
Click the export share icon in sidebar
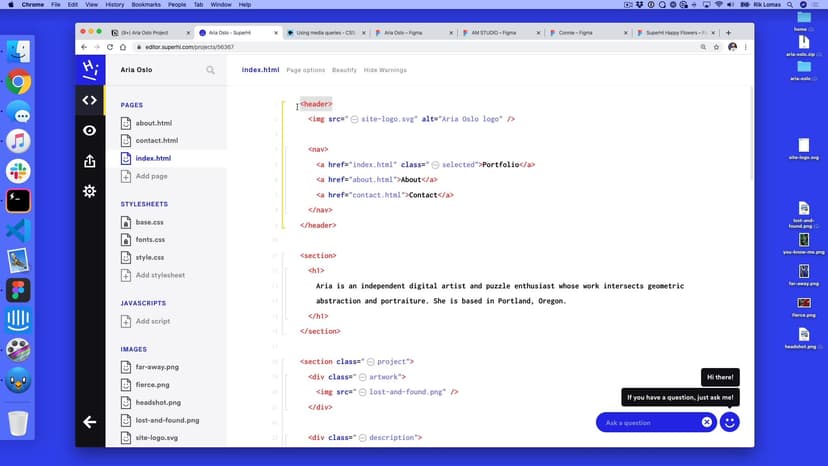click(90, 161)
